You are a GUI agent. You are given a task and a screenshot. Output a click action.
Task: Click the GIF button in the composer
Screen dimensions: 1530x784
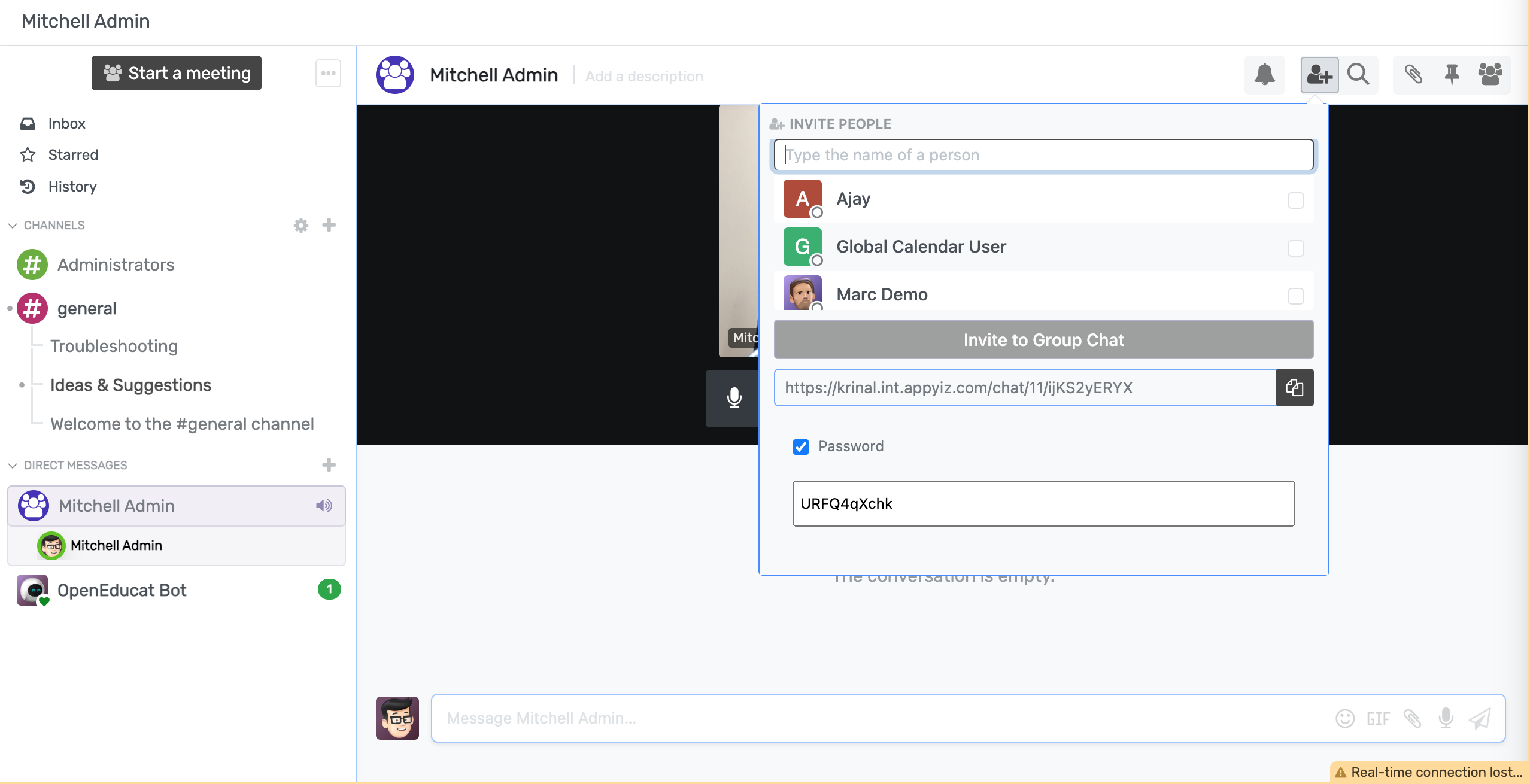[1378, 718]
